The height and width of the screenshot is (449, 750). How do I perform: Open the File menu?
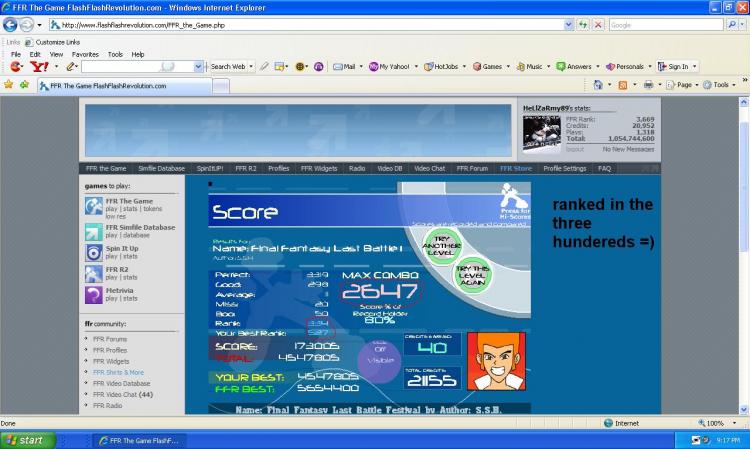[16, 55]
